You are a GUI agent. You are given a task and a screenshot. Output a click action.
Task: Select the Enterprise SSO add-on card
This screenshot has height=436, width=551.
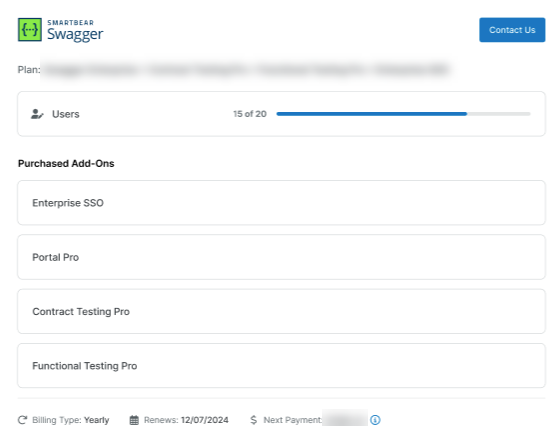(281, 203)
